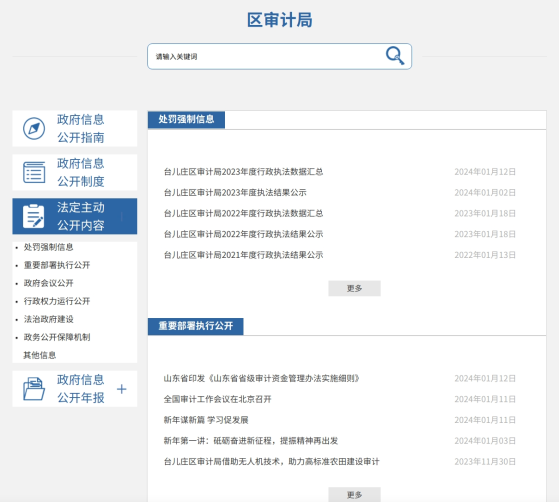Click the folder icon for 政府信息公开年报
This screenshot has height=503, width=559.
(x=34, y=389)
